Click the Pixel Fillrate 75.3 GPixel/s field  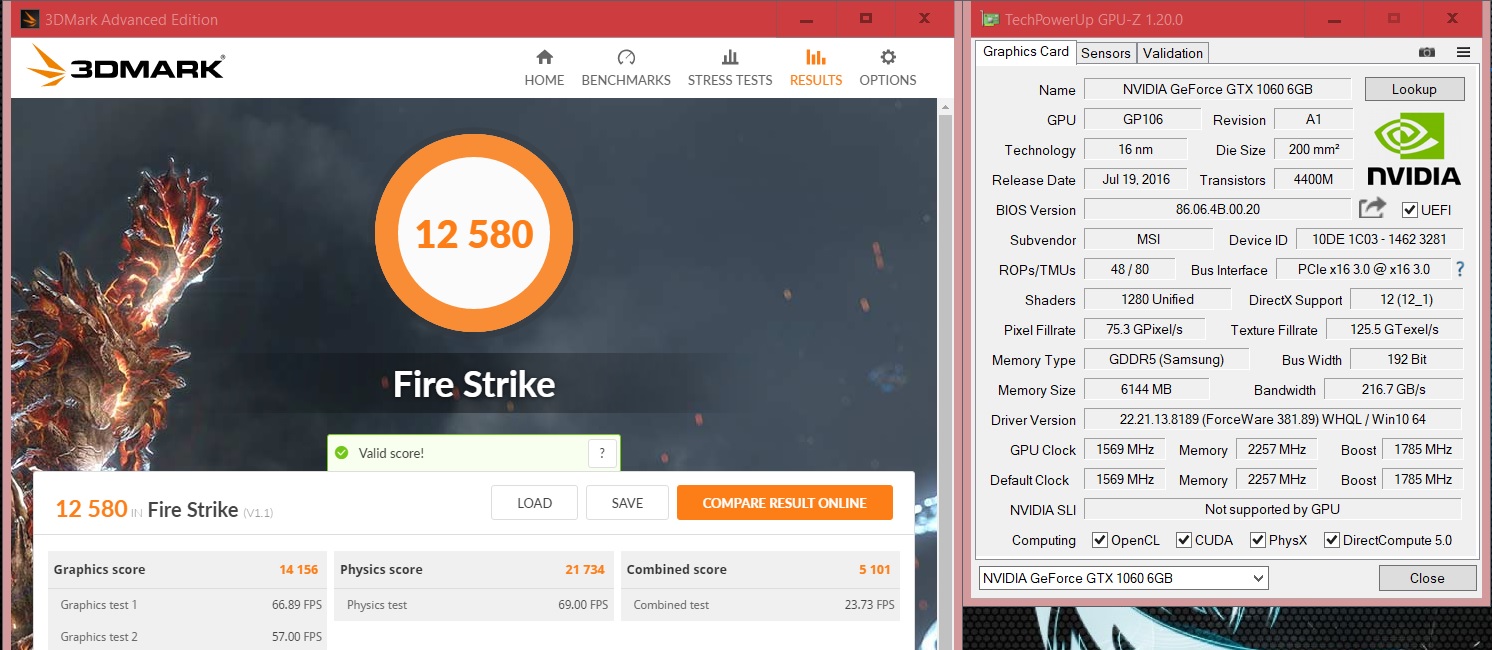click(1144, 329)
